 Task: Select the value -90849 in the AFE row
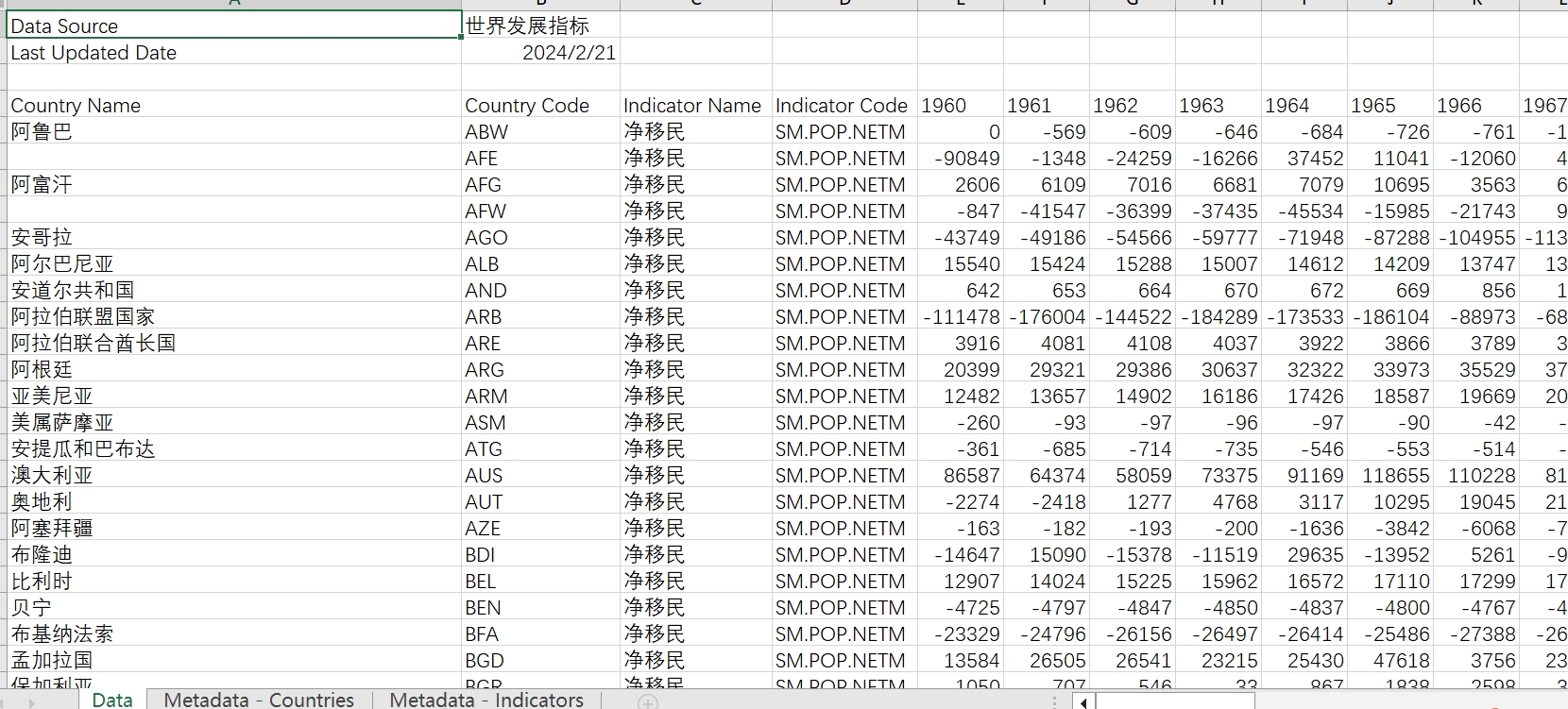[x=961, y=158]
